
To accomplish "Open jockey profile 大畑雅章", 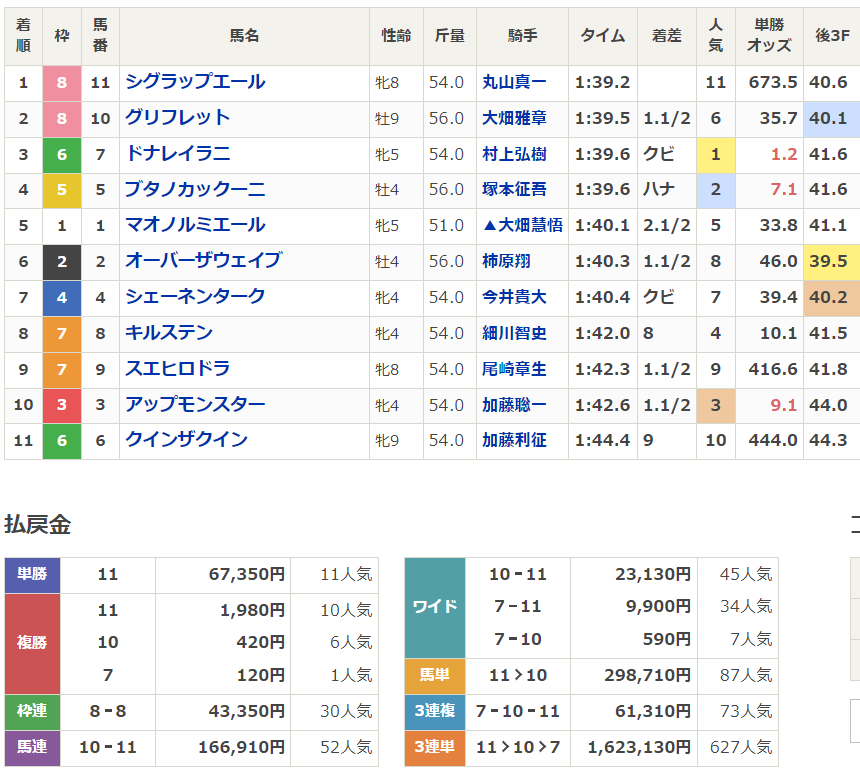I will [514, 118].
